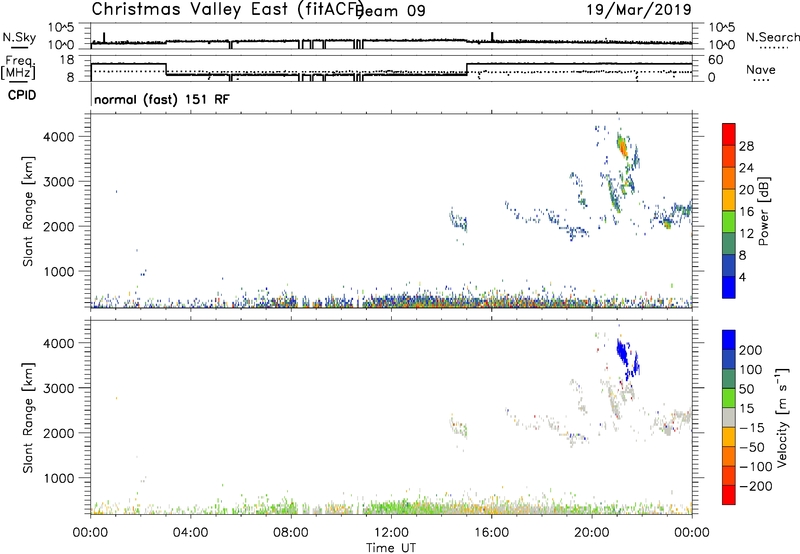This screenshot has width=800, height=554.
Task: Click the "N.Search" legend label
Action: 772,37
